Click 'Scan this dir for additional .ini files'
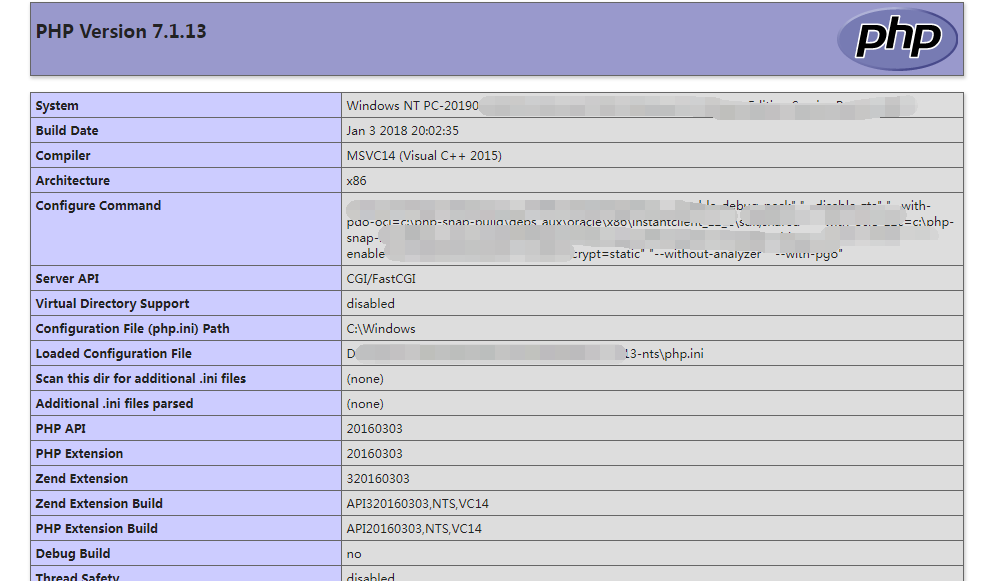Viewport: 986px width, 581px height. pyautogui.click(x=140, y=379)
